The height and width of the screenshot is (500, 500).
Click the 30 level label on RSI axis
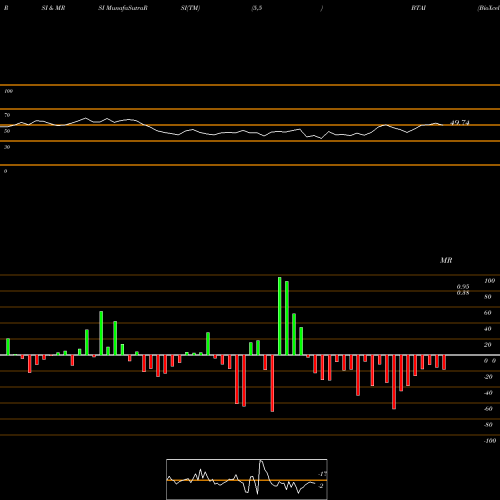point(7,147)
